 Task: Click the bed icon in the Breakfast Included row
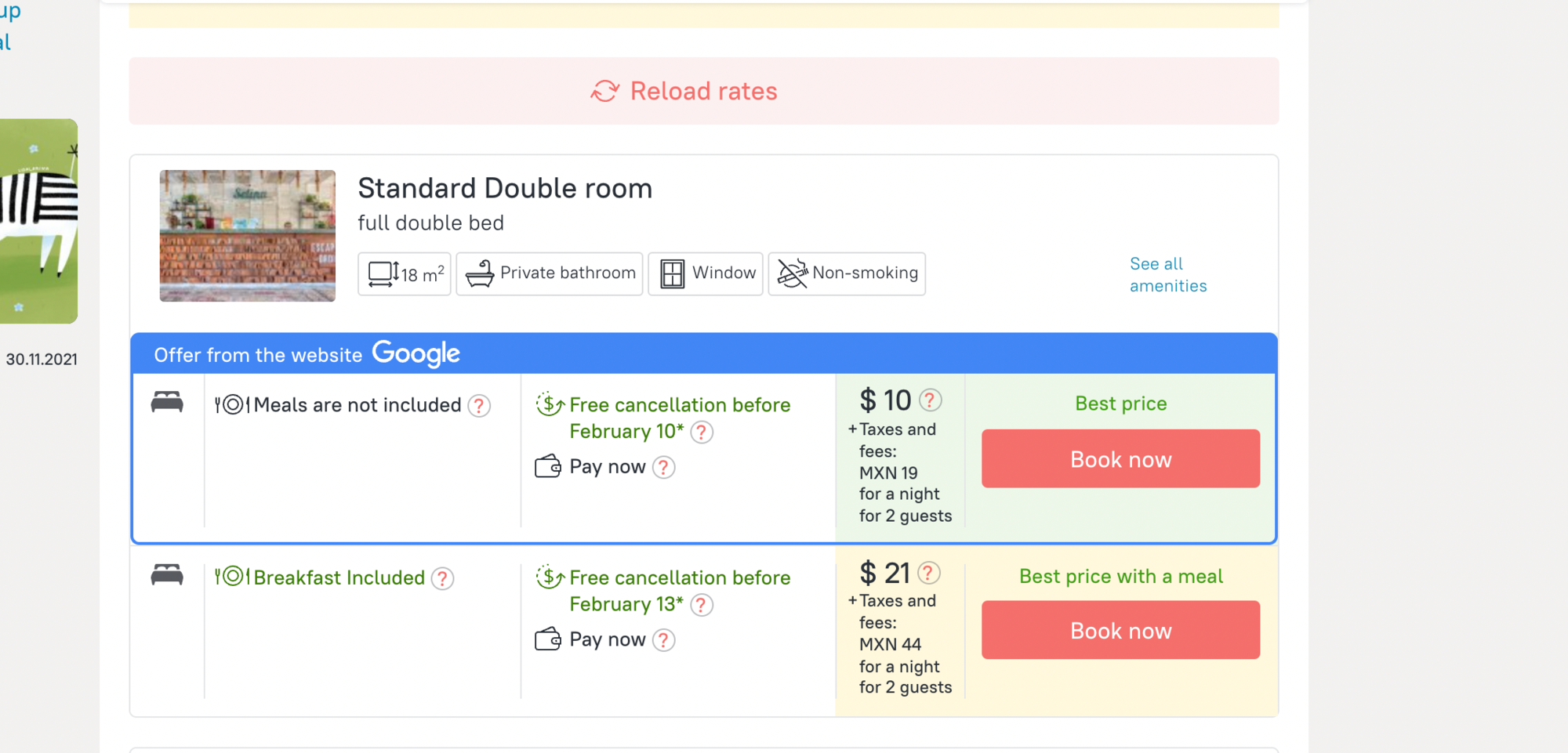(167, 575)
